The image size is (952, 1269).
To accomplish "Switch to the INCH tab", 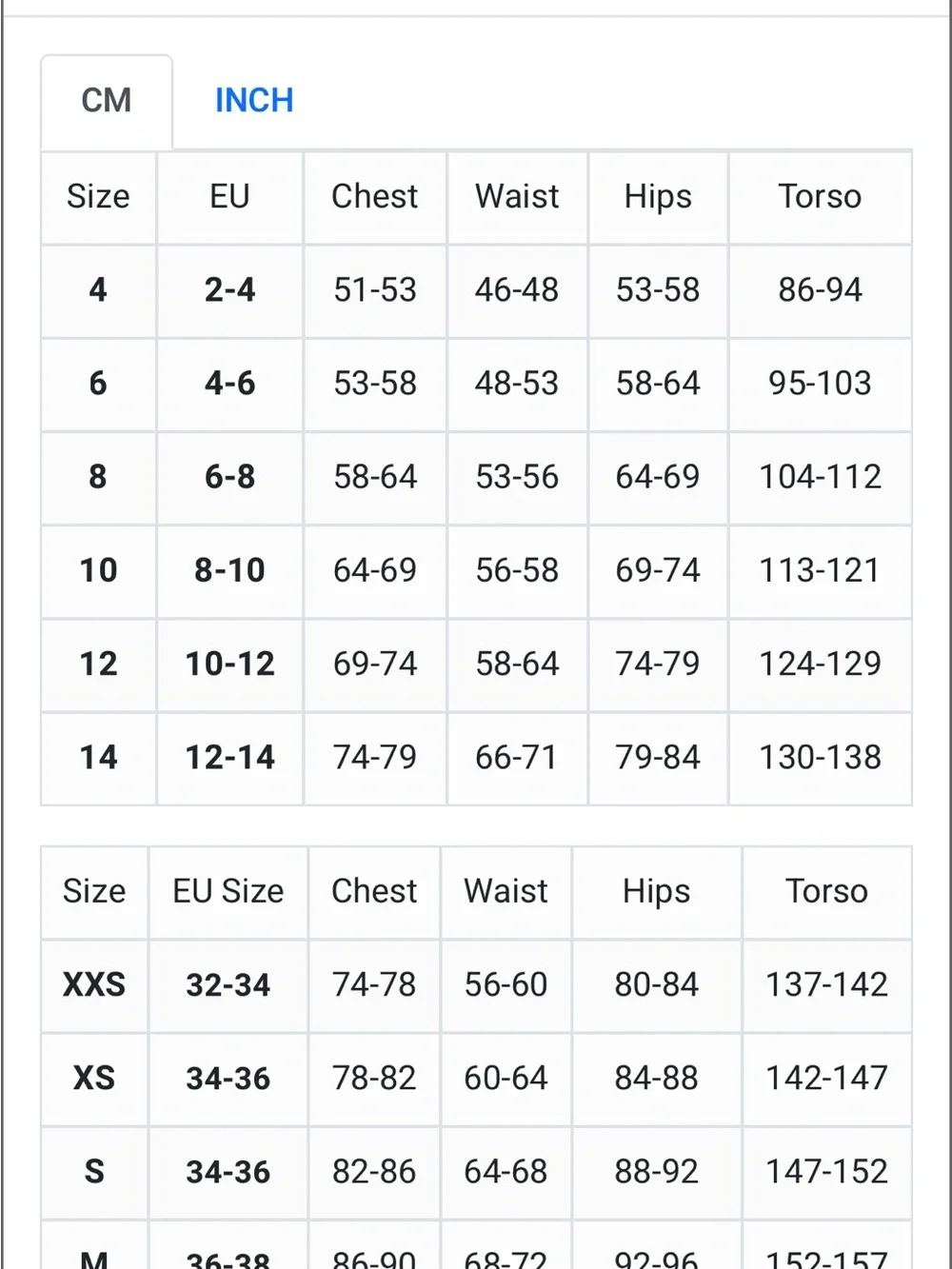I will pyautogui.click(x=254, y=101).
